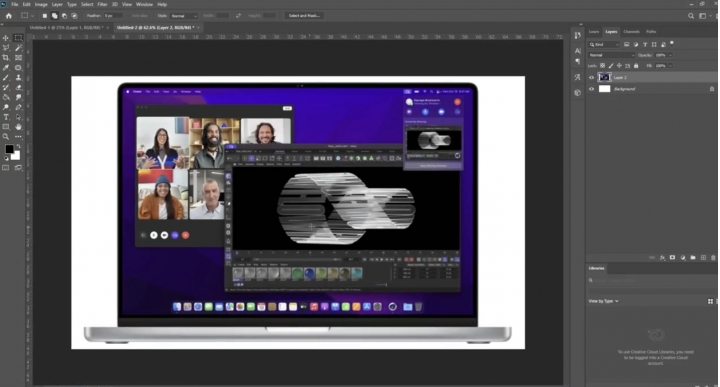Select the Clone Stamp tool
Viewport: 720px width, 387px height.
tap(18, 78)
